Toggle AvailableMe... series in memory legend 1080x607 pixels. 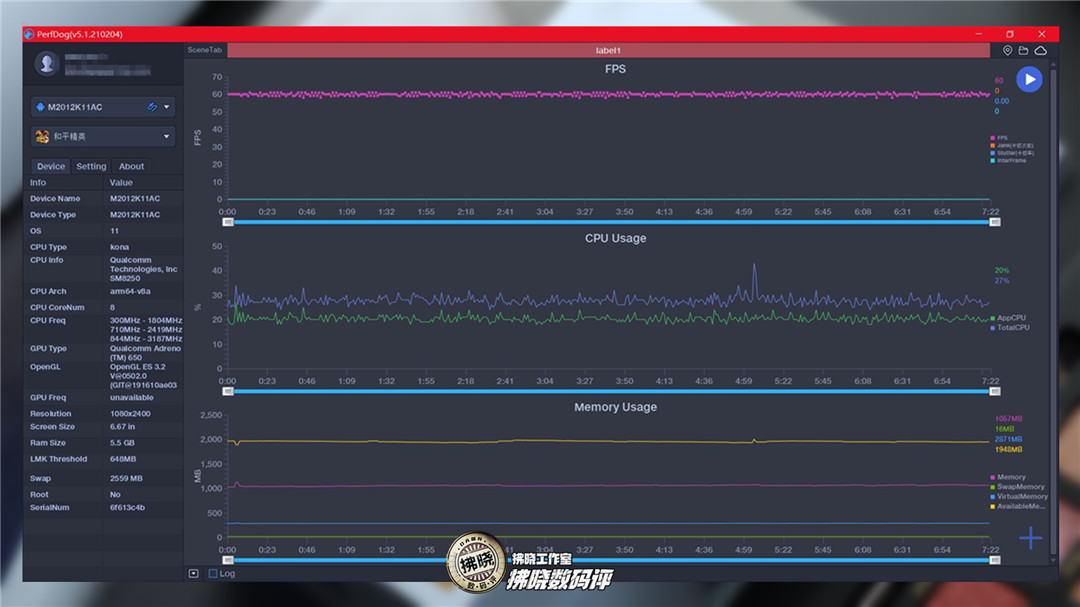pos(1017,506)
